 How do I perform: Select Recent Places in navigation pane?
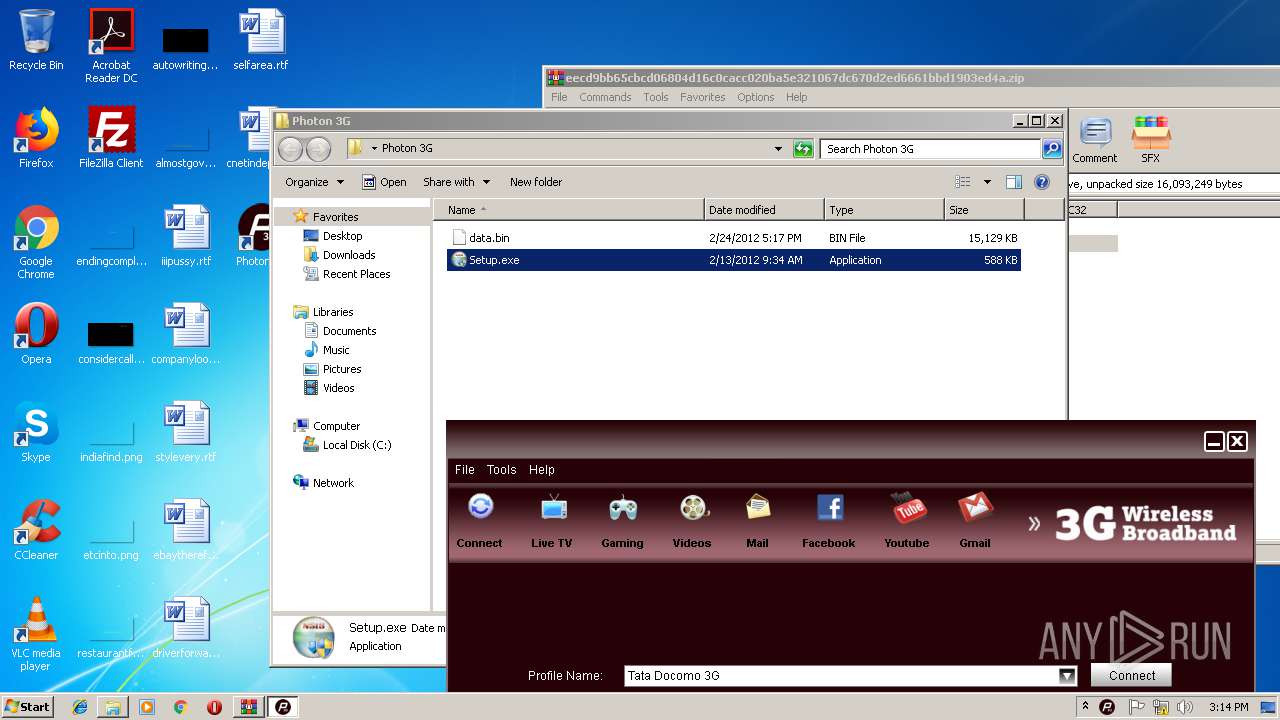pyautogui.click(x=347, y=274)
